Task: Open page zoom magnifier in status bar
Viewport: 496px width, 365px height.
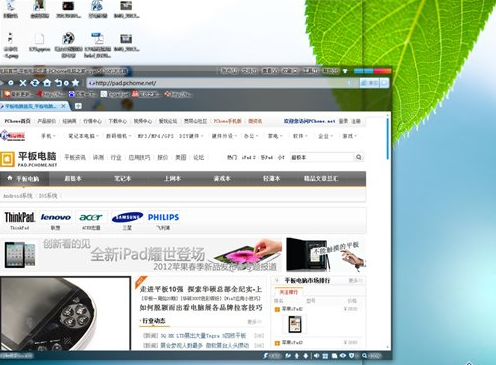Action: (365, 356)
